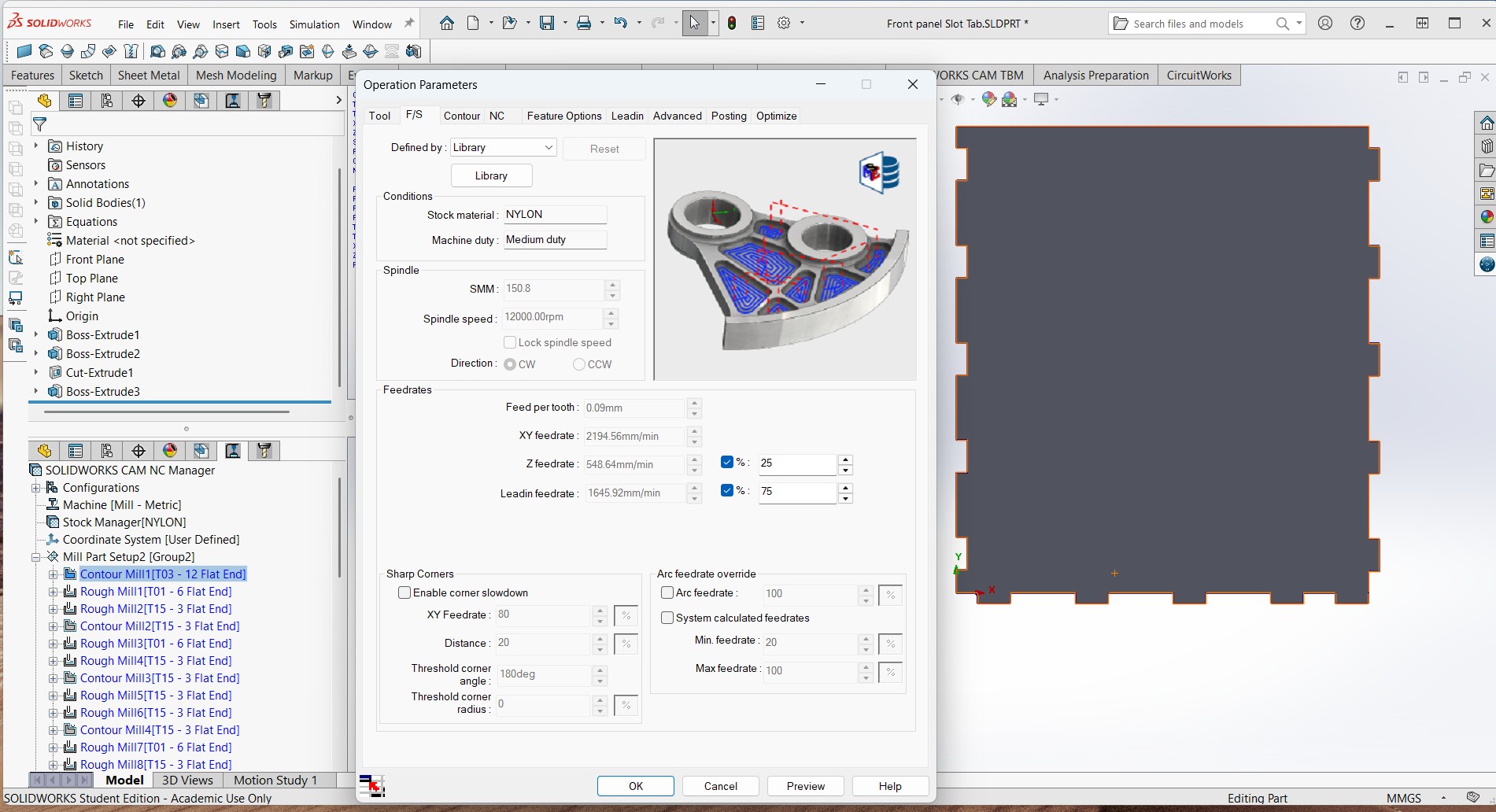
Task: Click the Save icon in the title bar
Action: point(547,23)
